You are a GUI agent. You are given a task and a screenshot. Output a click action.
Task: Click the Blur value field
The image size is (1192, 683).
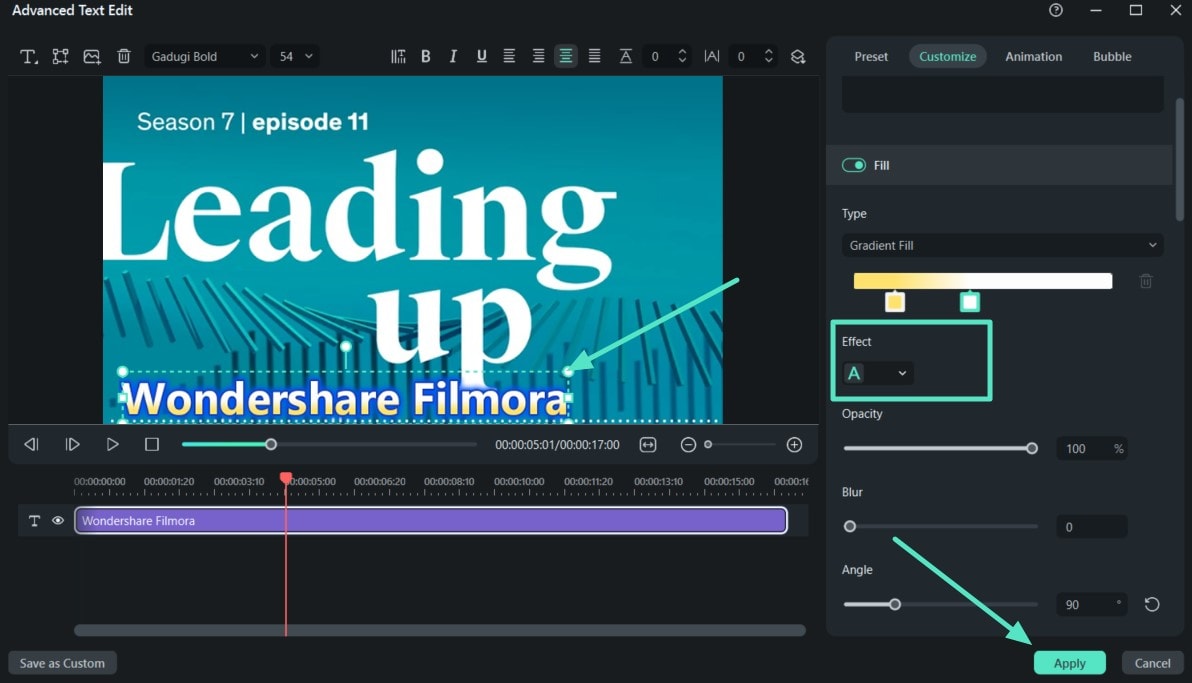click(x=1091, y=526)
